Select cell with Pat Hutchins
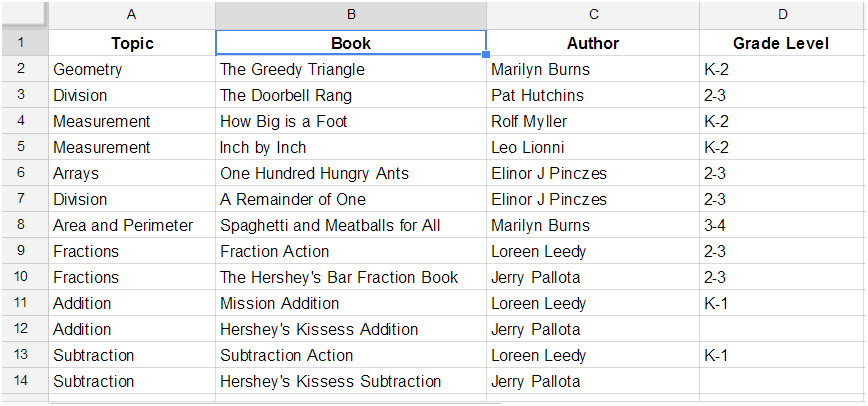This screenshot has height=406, width=868. point(593,95)
